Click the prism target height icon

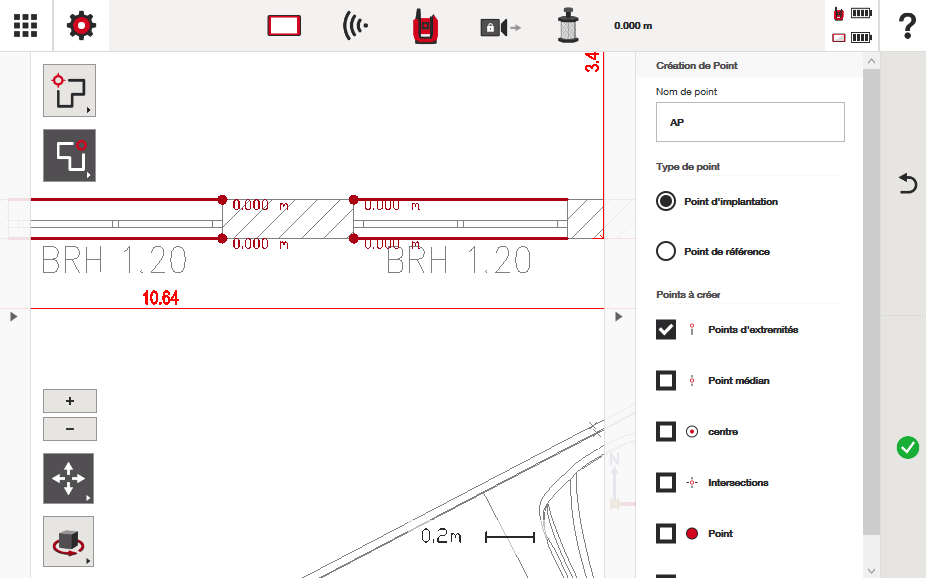coord(569,26)
